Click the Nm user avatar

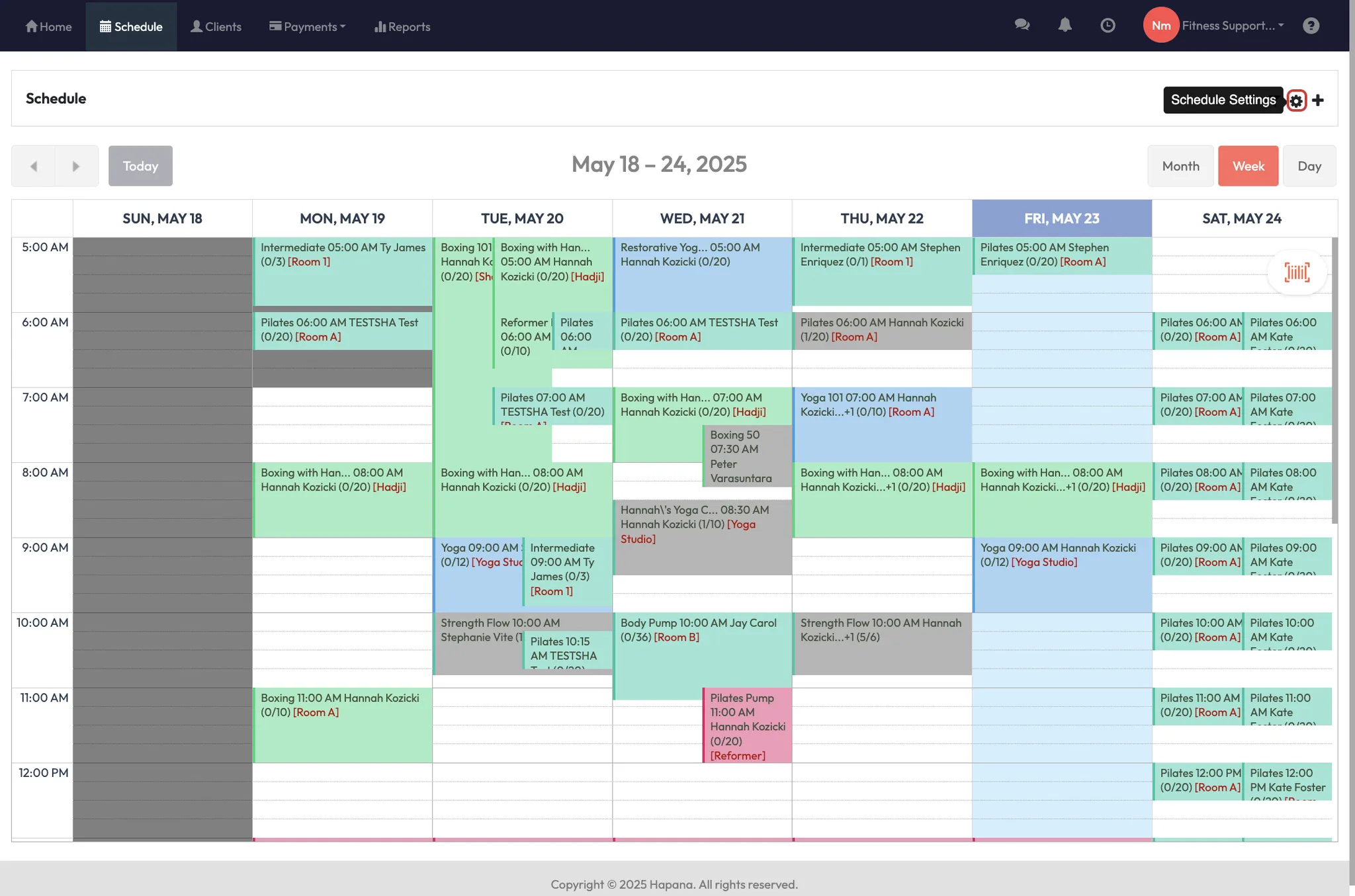point(1160,25)
